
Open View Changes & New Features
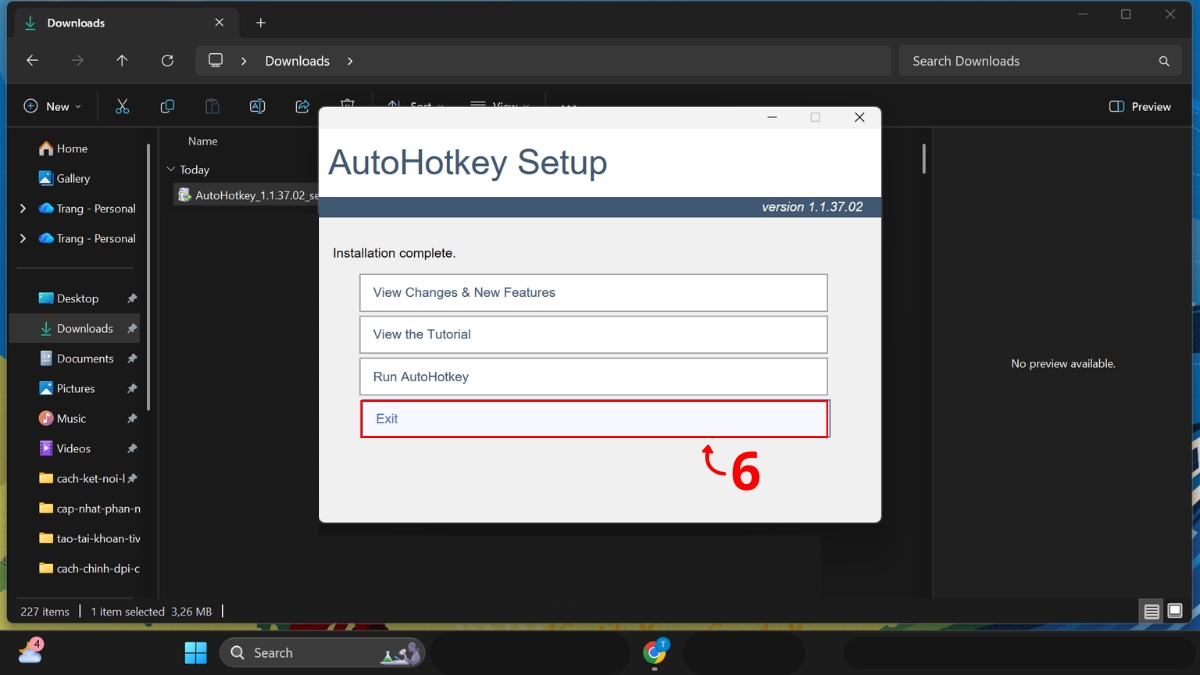coord(593,293)
